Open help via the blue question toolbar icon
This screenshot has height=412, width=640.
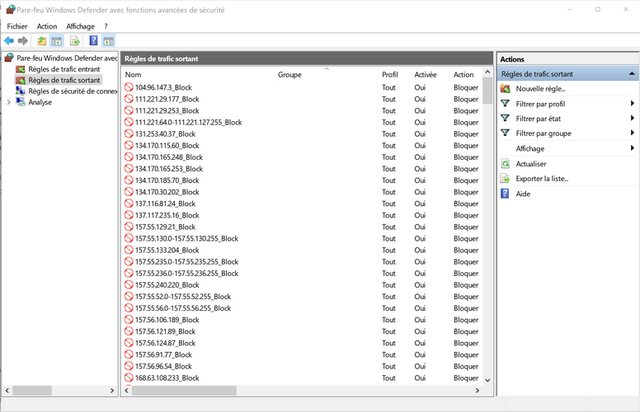click(93, 40)
